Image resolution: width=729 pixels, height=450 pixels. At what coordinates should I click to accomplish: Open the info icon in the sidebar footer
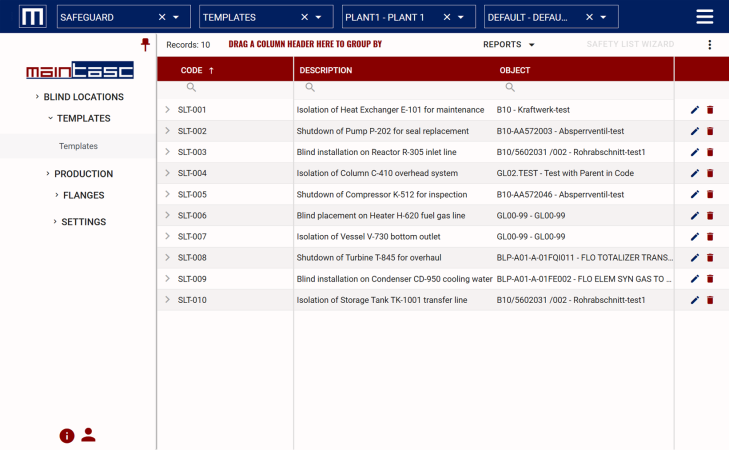tap(67, 436)
